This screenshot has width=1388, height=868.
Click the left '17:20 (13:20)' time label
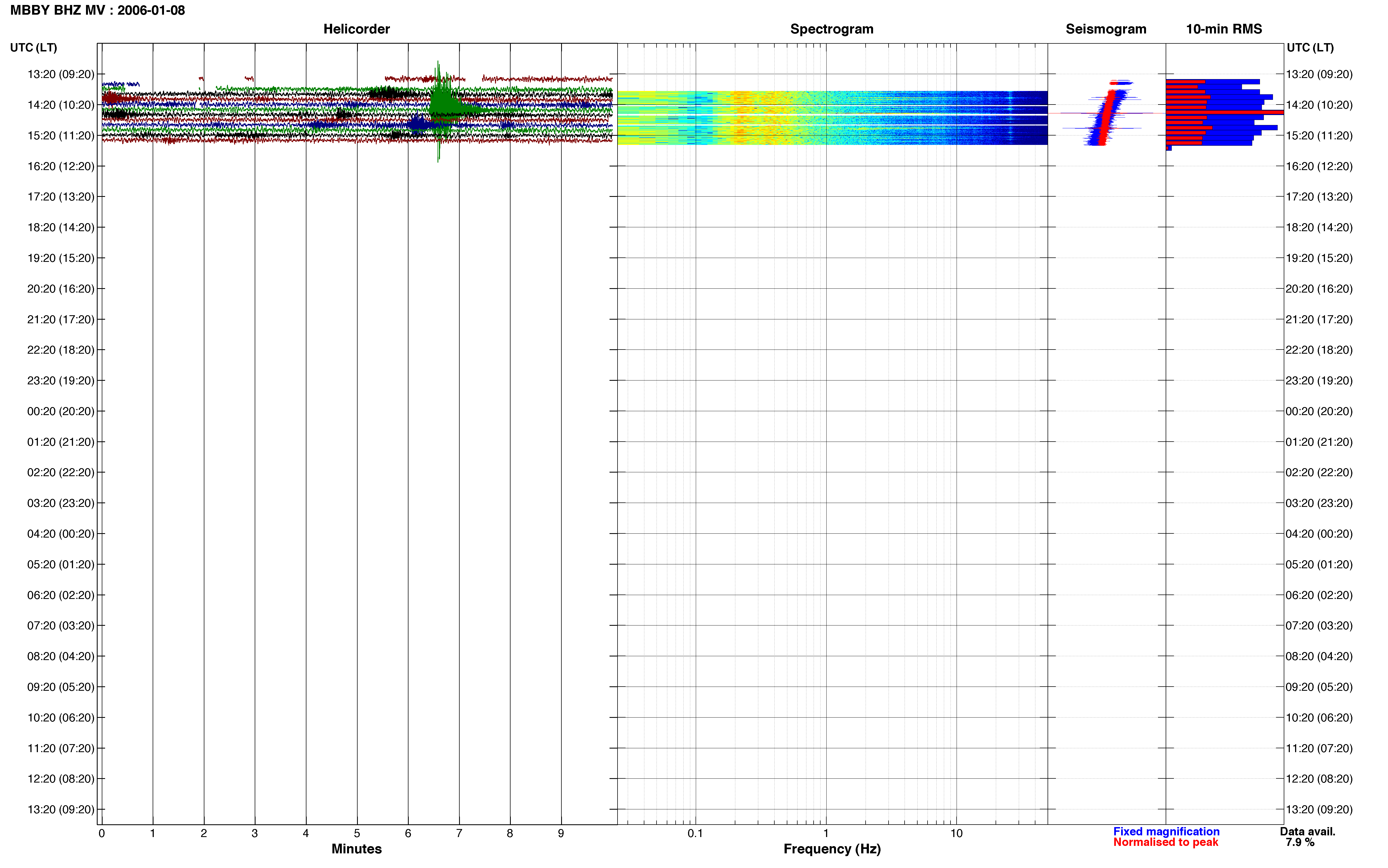click(61, 196)
